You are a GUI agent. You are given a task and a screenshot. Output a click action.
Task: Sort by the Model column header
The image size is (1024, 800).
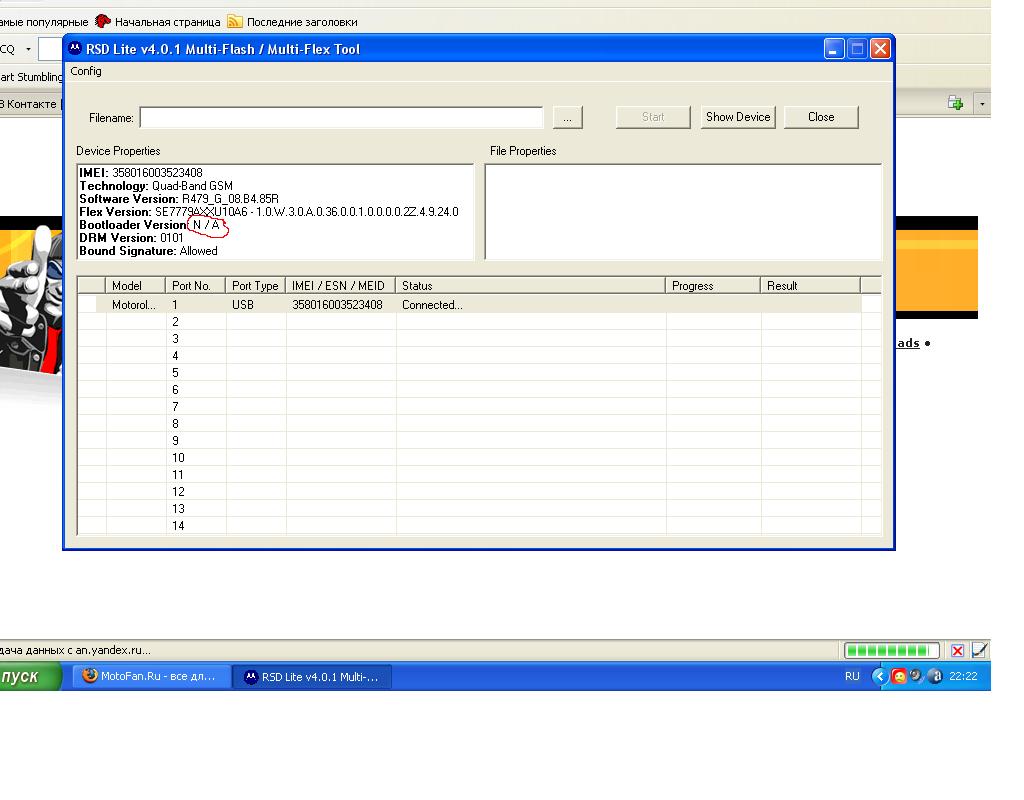click(x=135, y=285)
